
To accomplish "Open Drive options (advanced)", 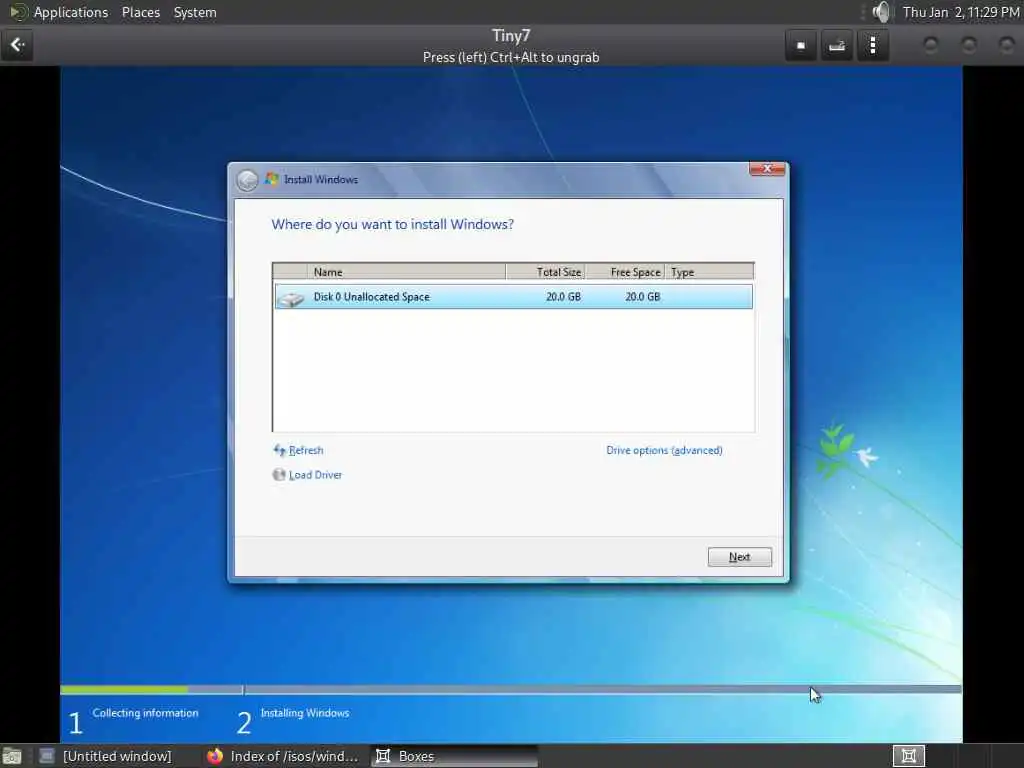I will pyautogui.click(x=664, y=450).
